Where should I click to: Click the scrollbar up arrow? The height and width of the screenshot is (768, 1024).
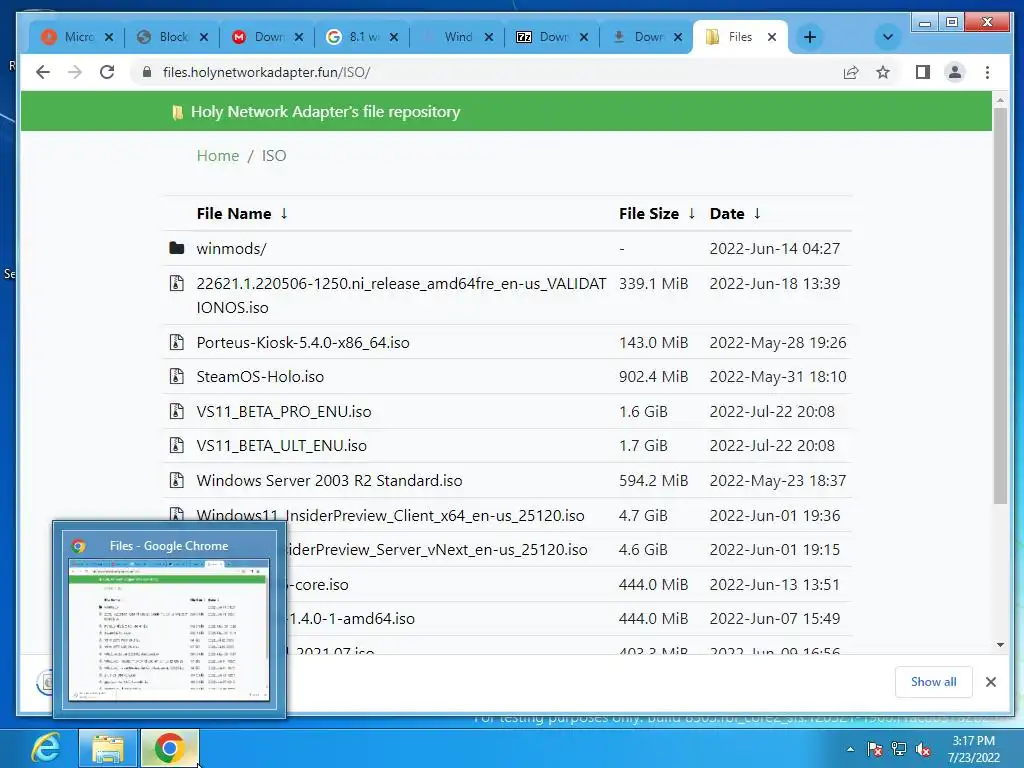pyautogui.click(x=1000, y=100)
